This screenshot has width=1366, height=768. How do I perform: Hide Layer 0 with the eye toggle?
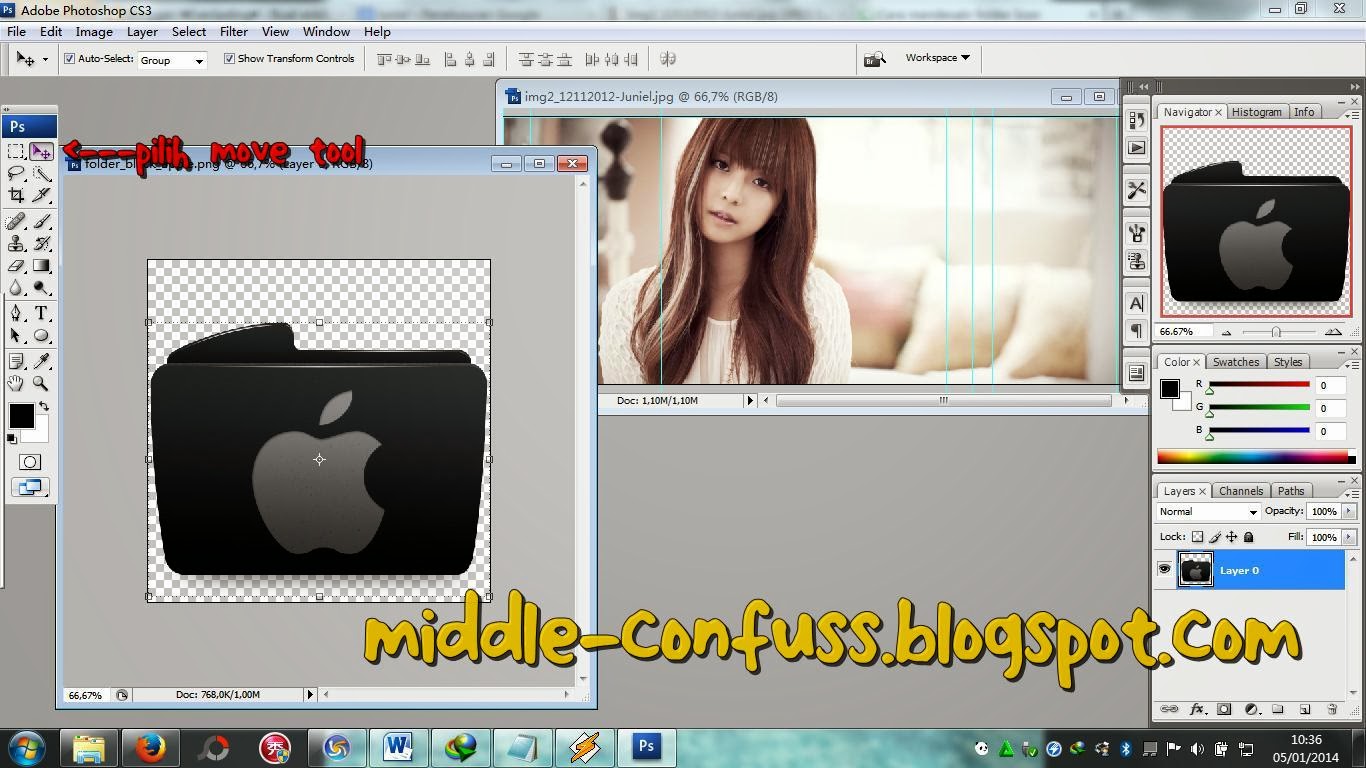pyautogui.click(x=1164, y=569)
